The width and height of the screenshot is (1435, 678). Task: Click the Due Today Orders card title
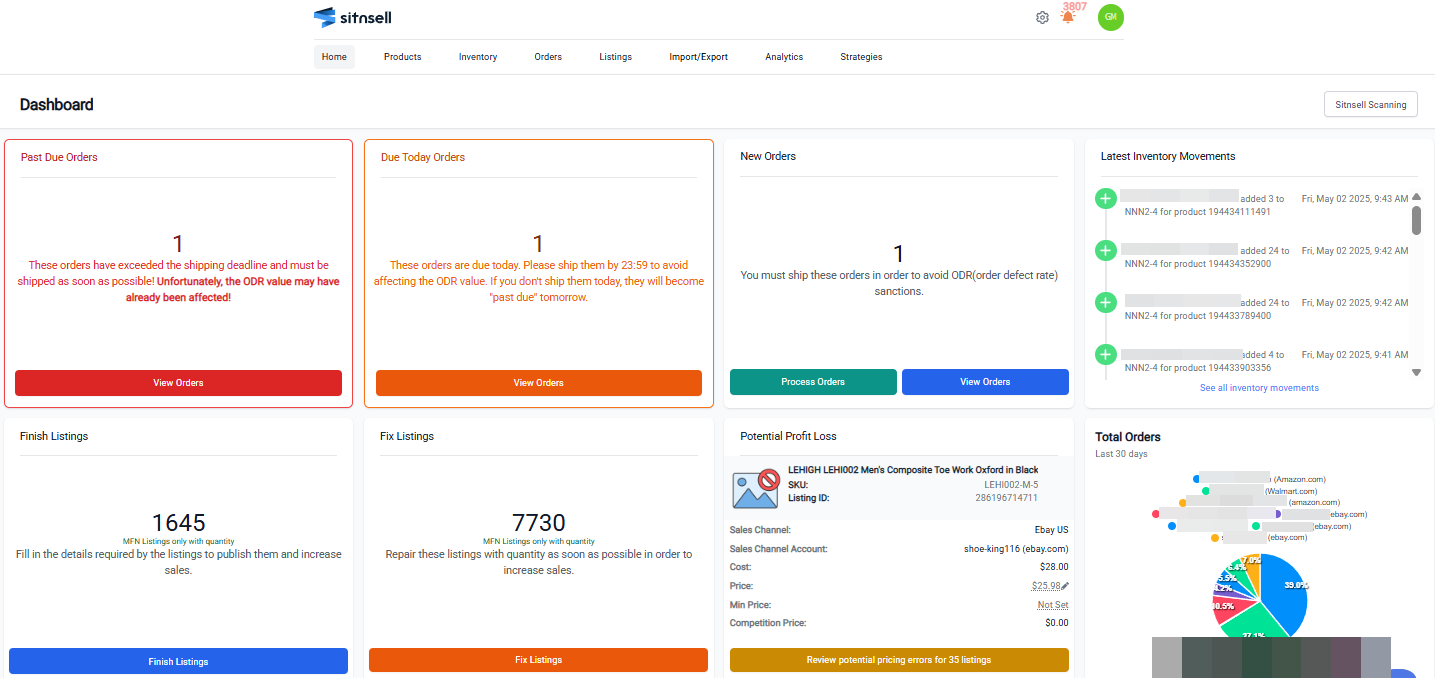(x=423, y=157)
